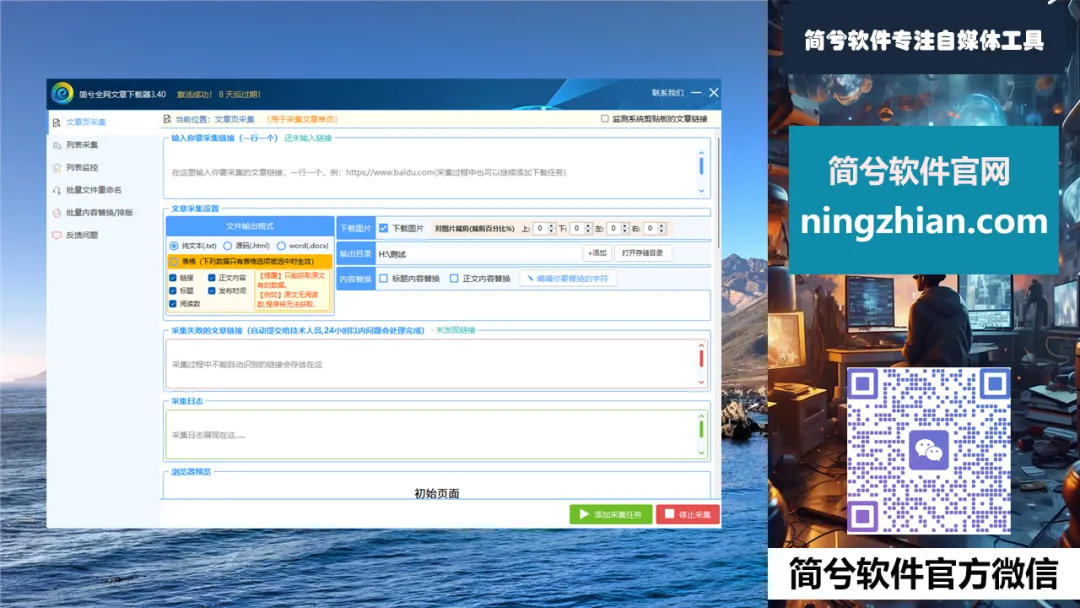Click the down arrow in the failed-links box scrollbar

click(x=701, y=382)
